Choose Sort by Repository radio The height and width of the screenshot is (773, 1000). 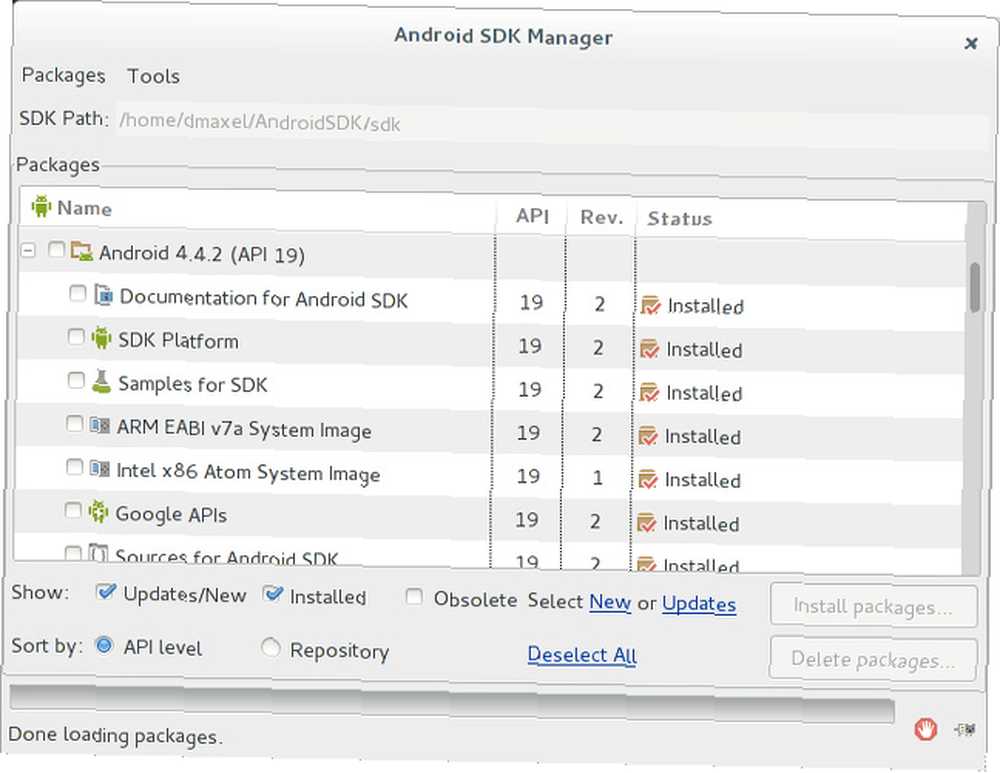270,648
